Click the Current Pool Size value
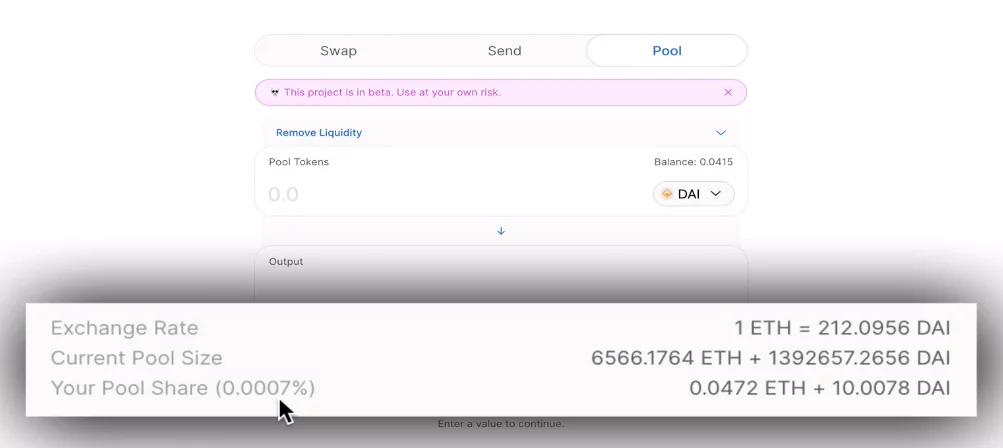The image size is (1003, 448). pyautogui.click(x=770, y=358)
